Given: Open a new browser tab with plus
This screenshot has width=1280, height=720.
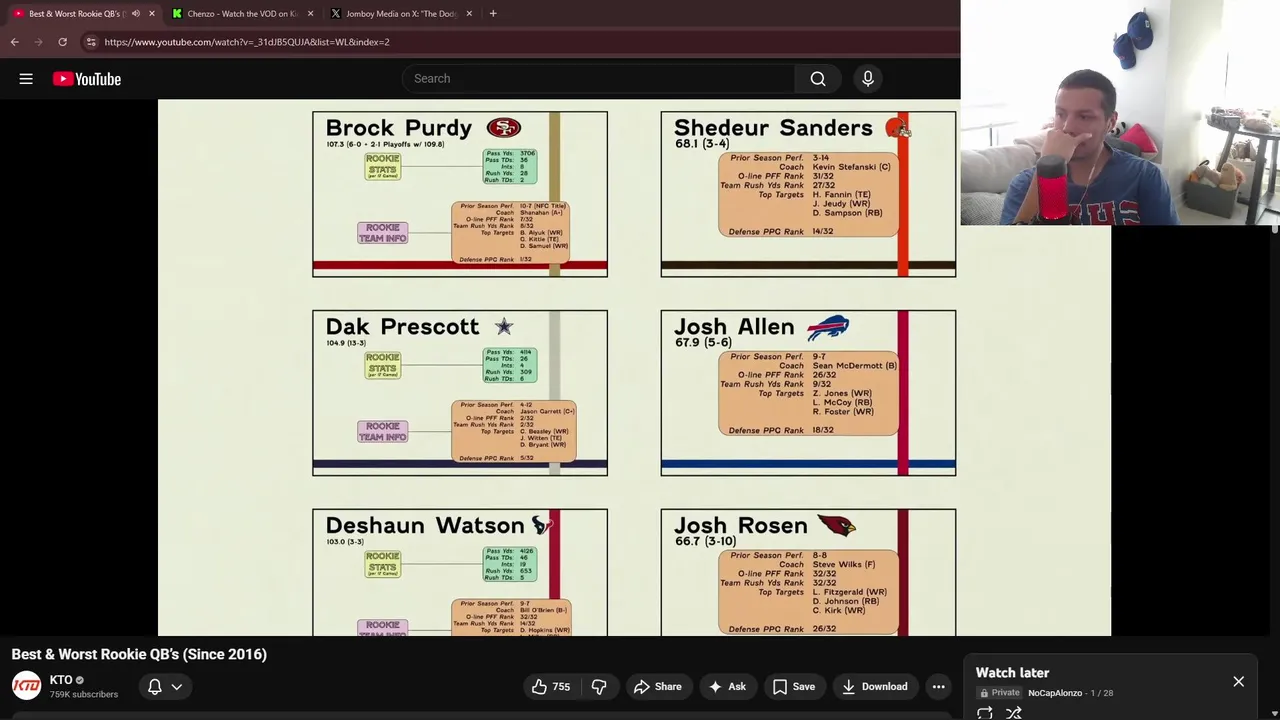Looking at the screenshot, I should [x=493, y=14].
